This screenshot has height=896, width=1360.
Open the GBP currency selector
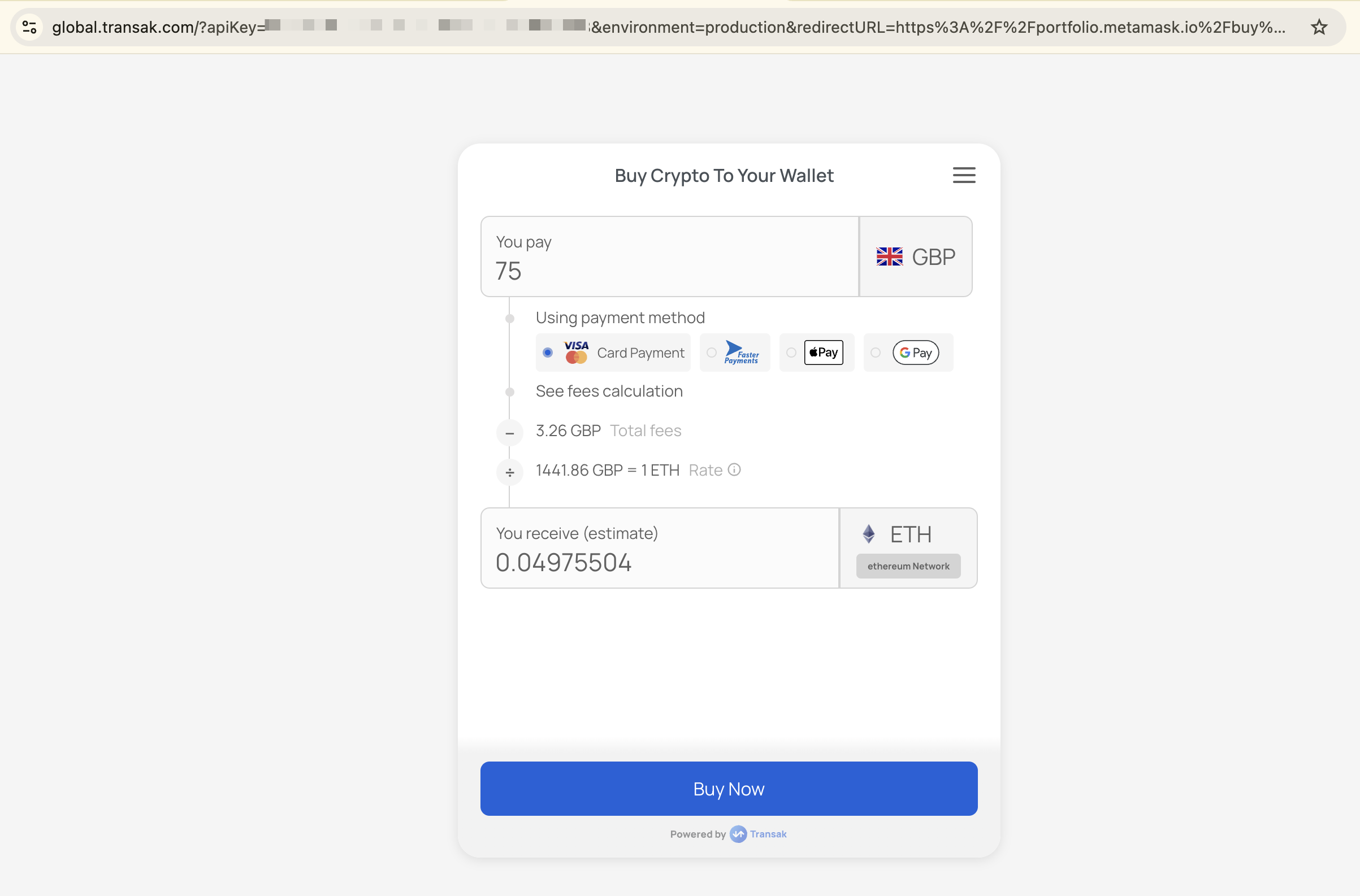(x=915, y=256)
